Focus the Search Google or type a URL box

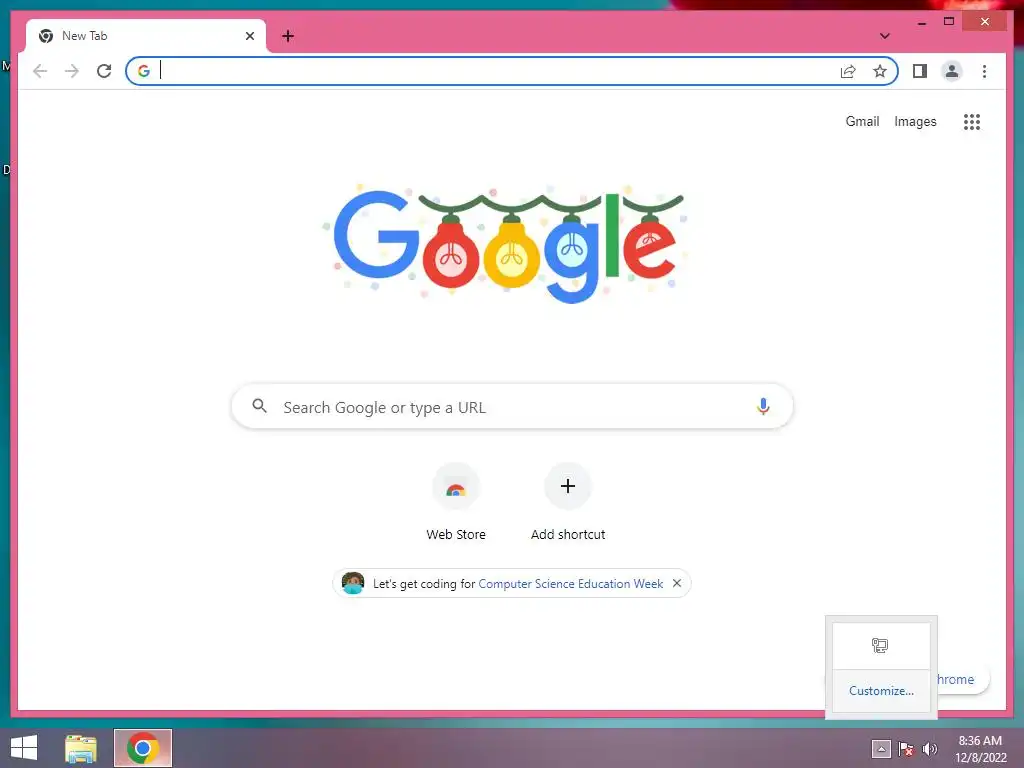(512, 406)
